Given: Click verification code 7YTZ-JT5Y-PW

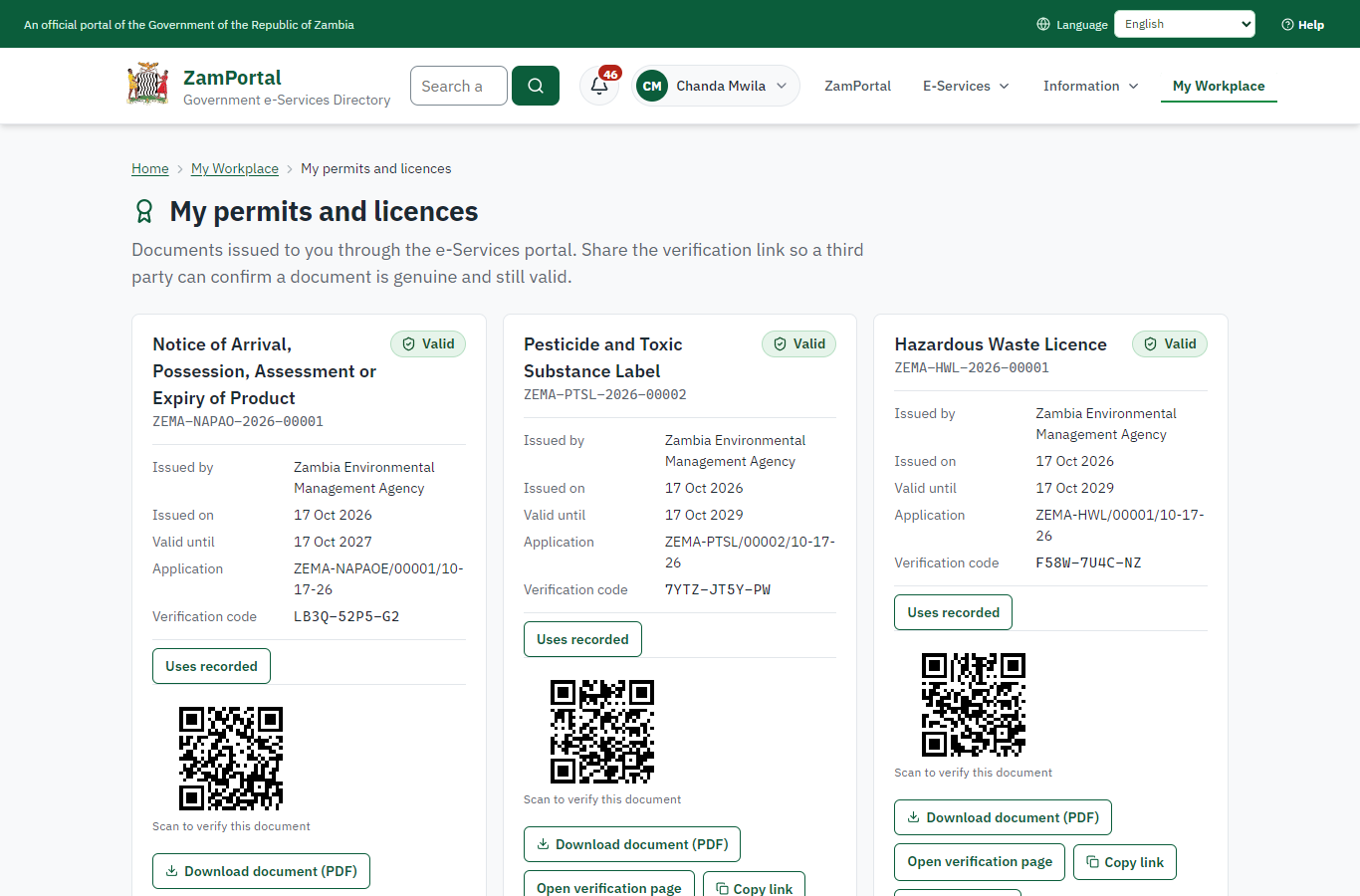Looking at the screenshot, I should click(718, 589).
